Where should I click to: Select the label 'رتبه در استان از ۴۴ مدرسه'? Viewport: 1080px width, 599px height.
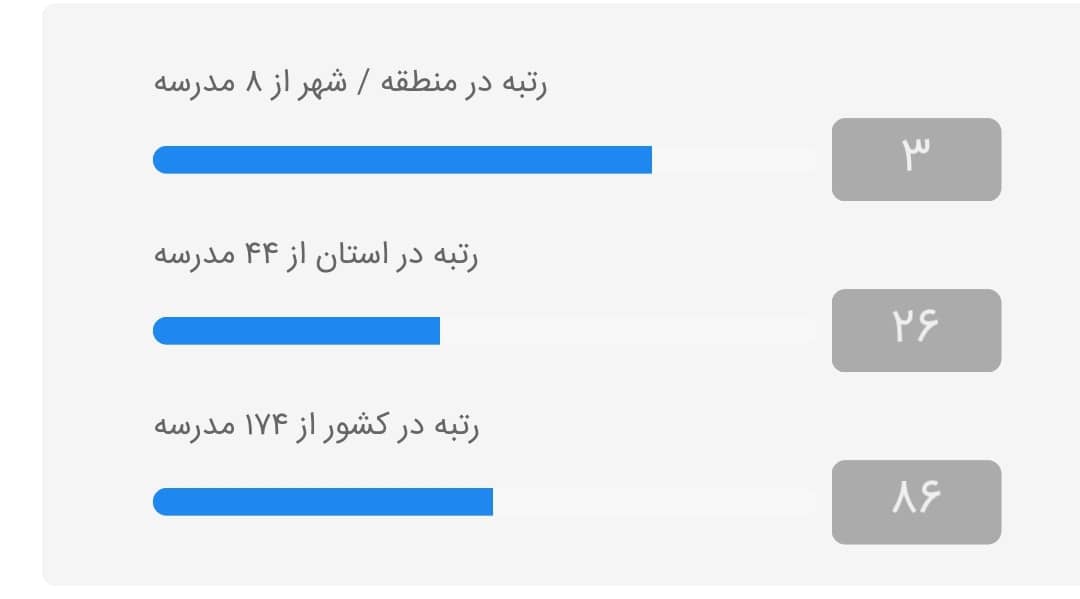point(315,255)
